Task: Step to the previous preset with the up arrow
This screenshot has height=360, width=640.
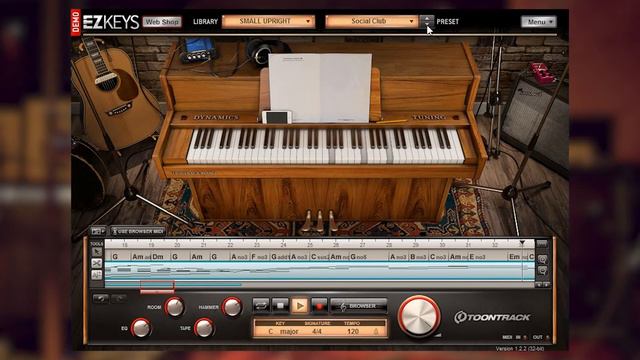Action: click(427, 18)
